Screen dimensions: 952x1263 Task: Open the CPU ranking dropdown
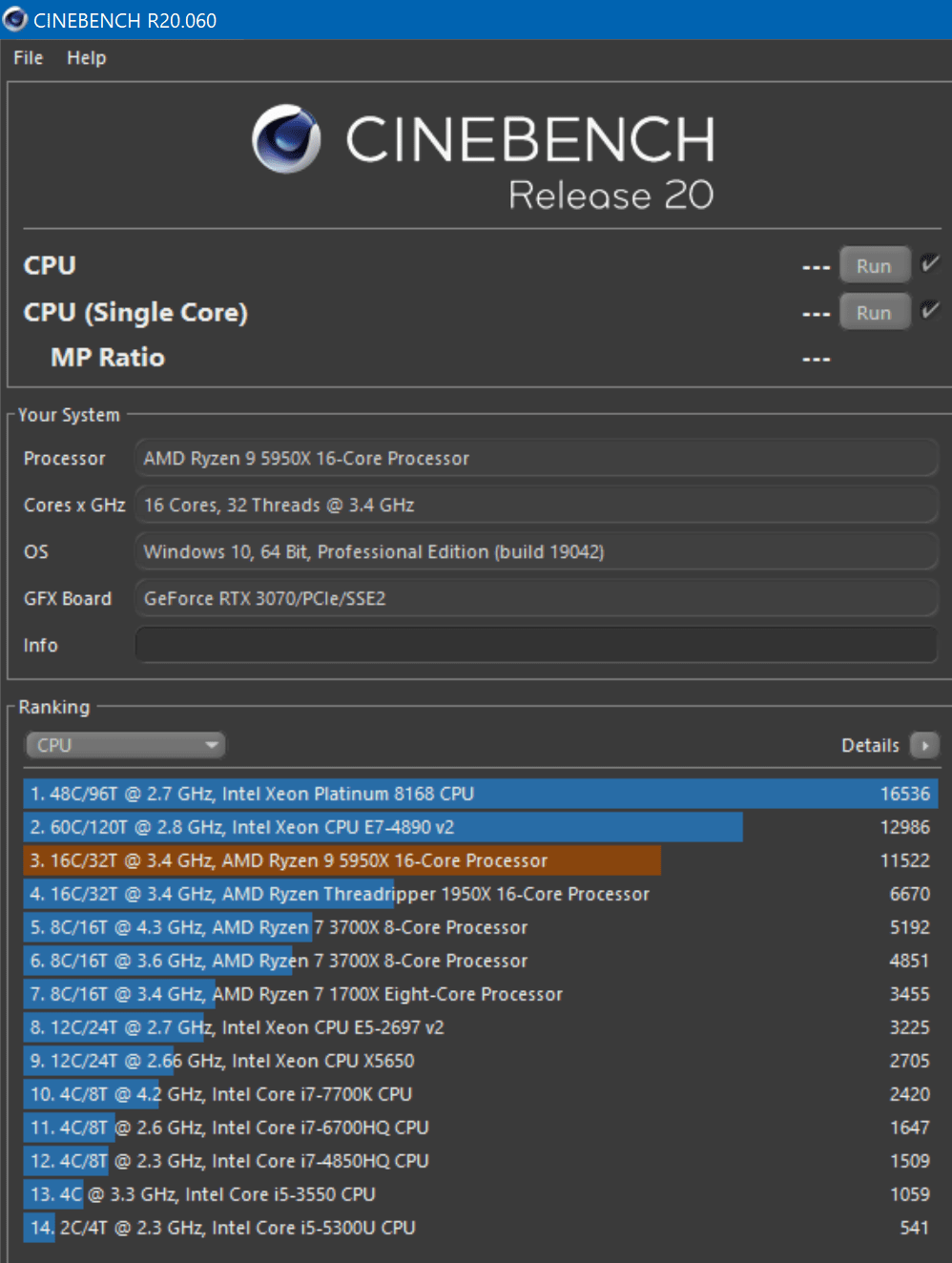click(x=125, y=745)
